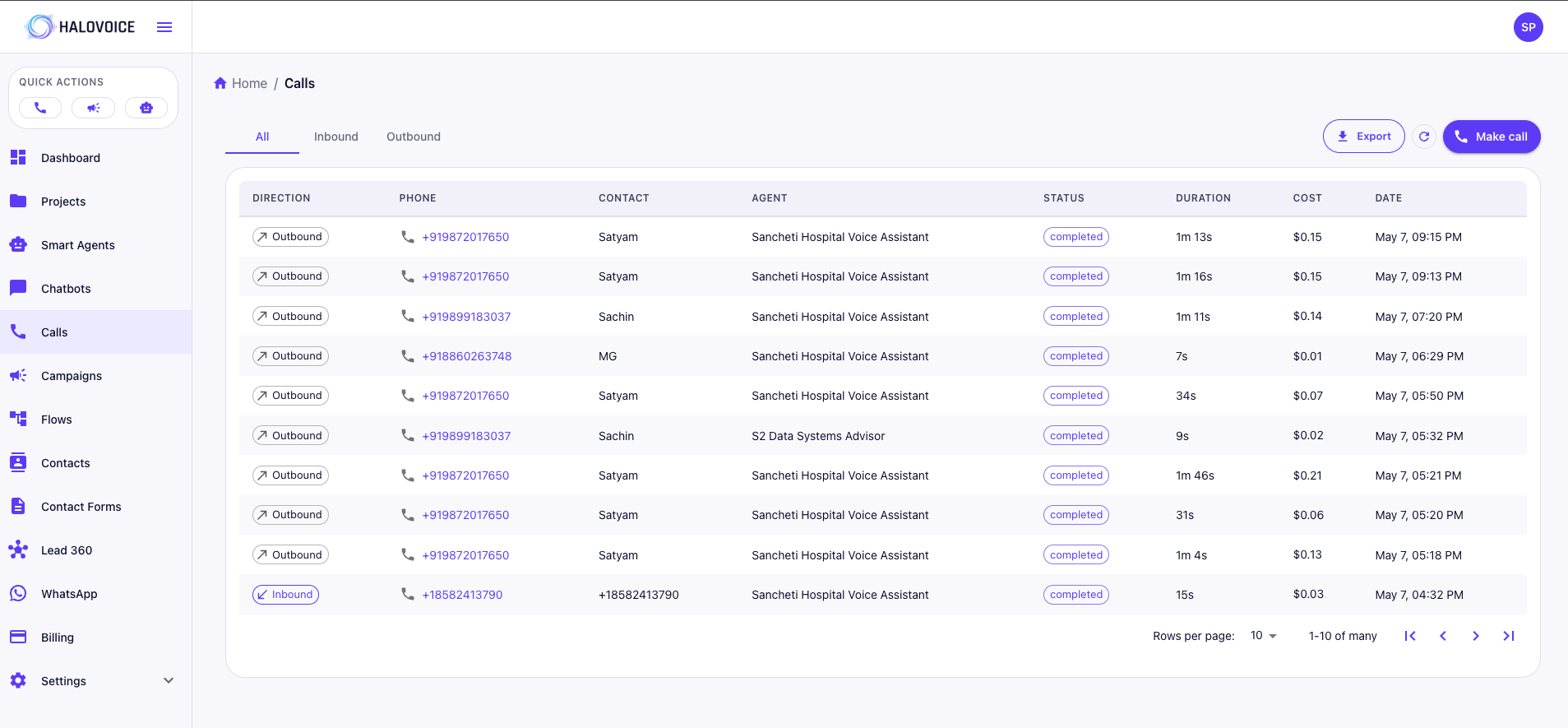Click the quick action smart agent robot button
This screenshot has height=728, width=1568.
tap(146, 108)
